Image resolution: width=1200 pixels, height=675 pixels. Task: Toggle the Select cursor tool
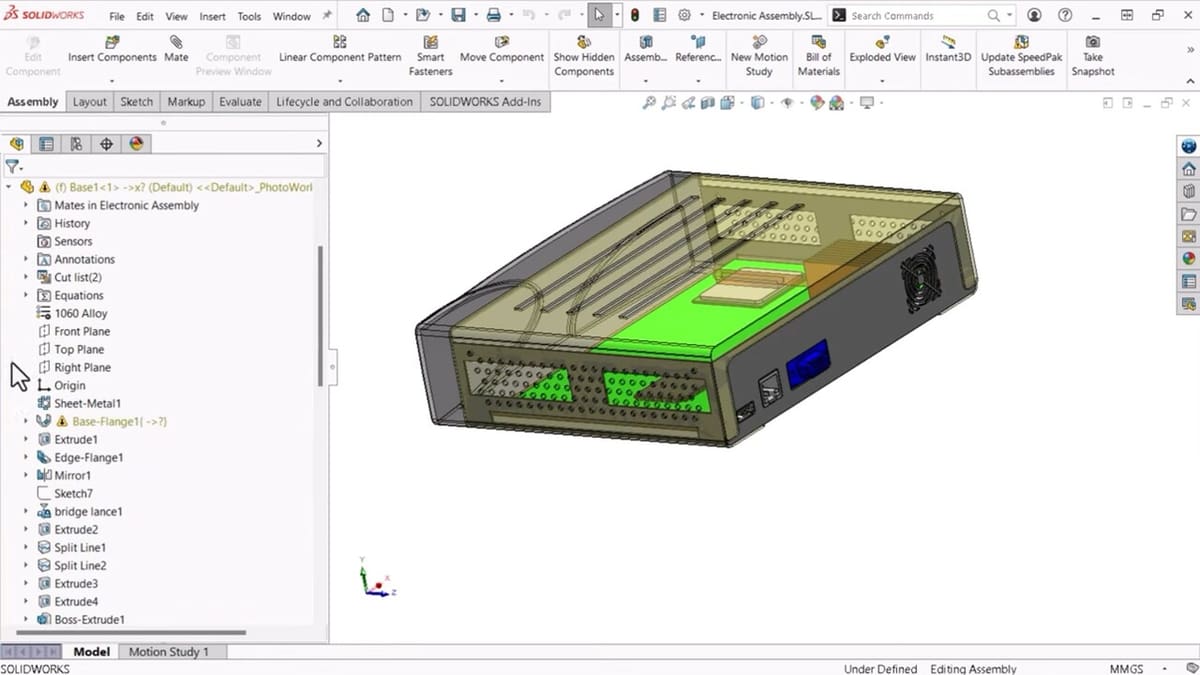pos(598,15)
